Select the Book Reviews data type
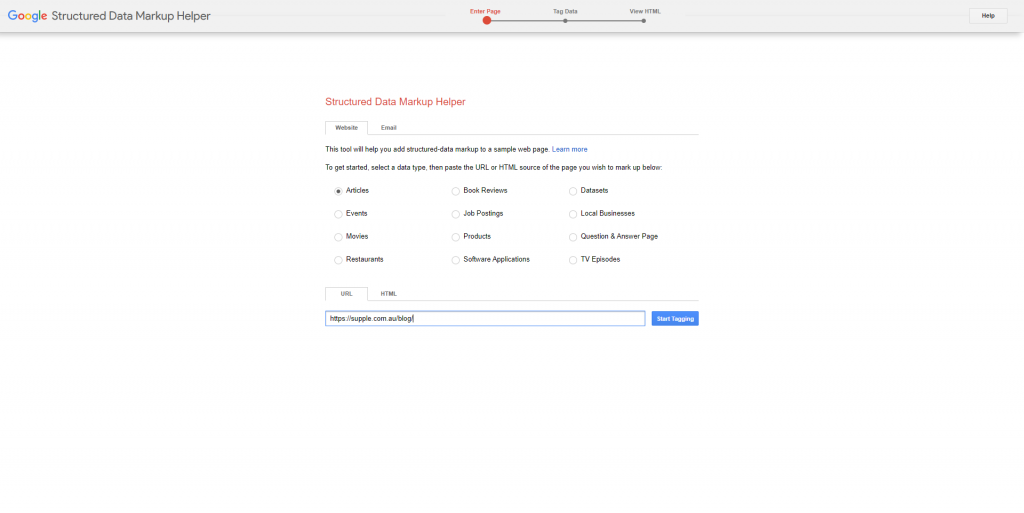 point(456,191)
